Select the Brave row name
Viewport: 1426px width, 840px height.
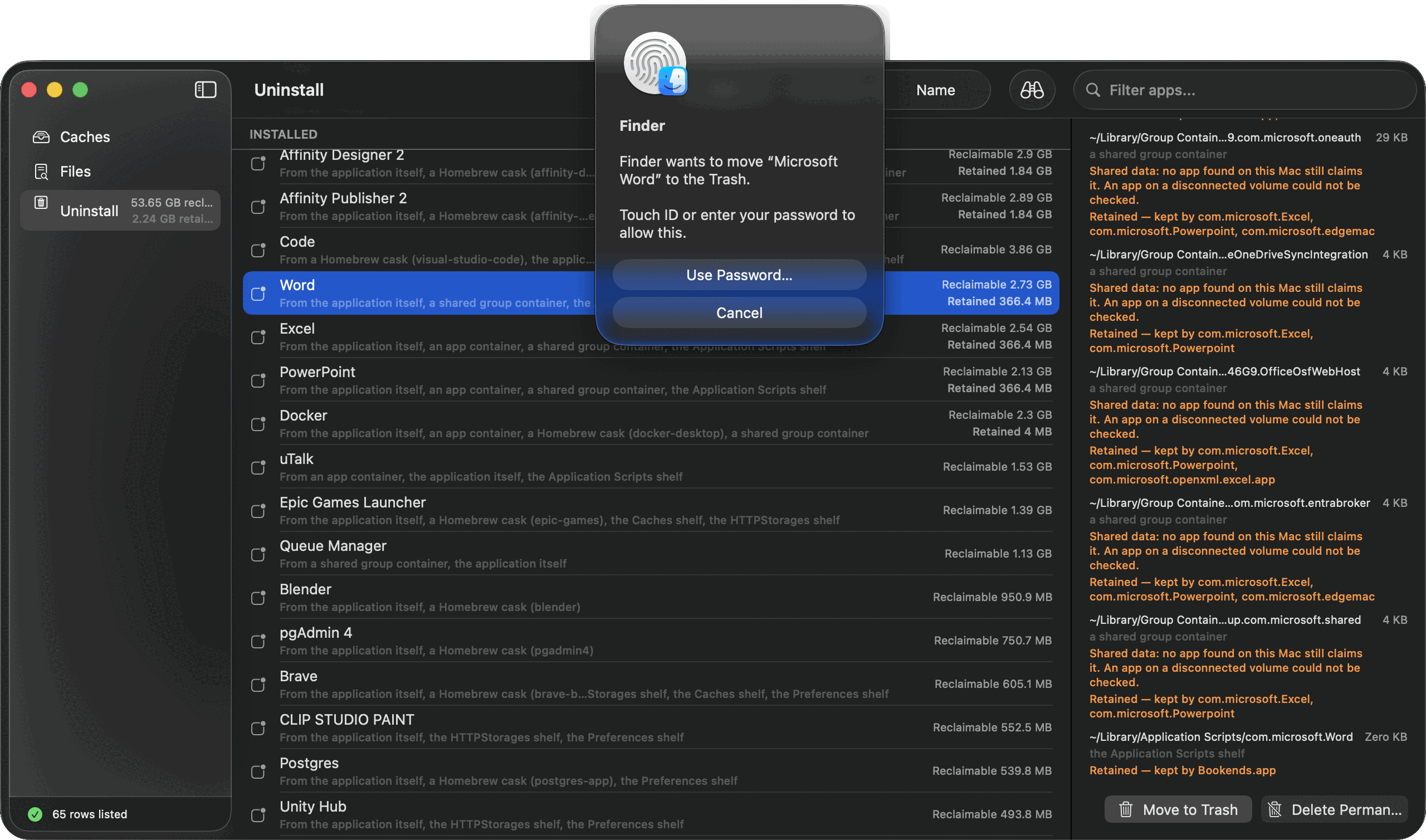tap(298, 676)
